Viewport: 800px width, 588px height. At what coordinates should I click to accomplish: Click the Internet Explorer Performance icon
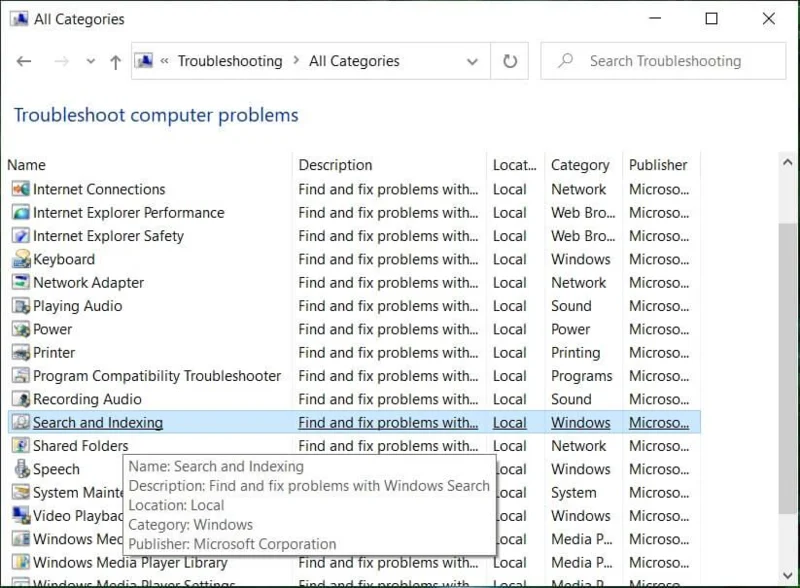click(21, 213)
